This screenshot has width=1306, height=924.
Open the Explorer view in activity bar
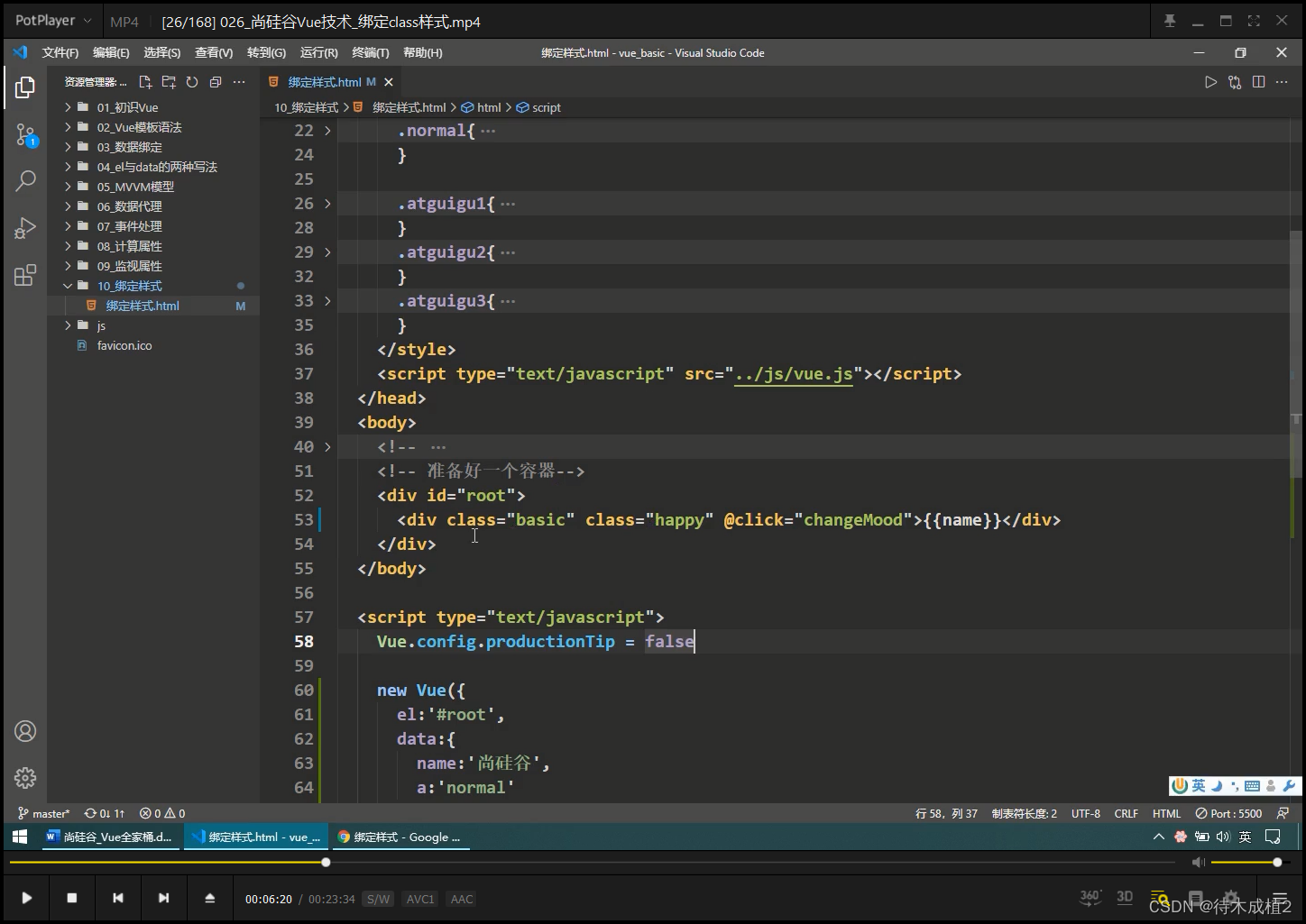coord(25,87)
